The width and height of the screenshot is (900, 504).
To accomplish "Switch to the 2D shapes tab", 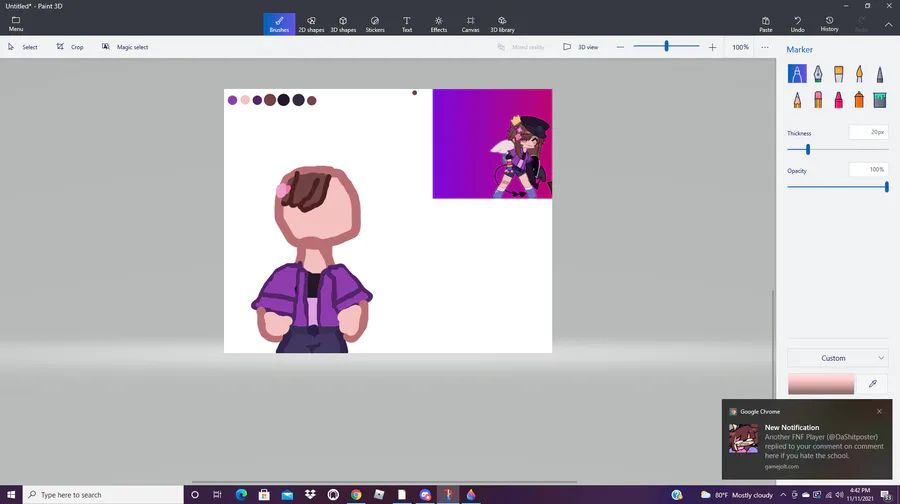I will [311, 24].
